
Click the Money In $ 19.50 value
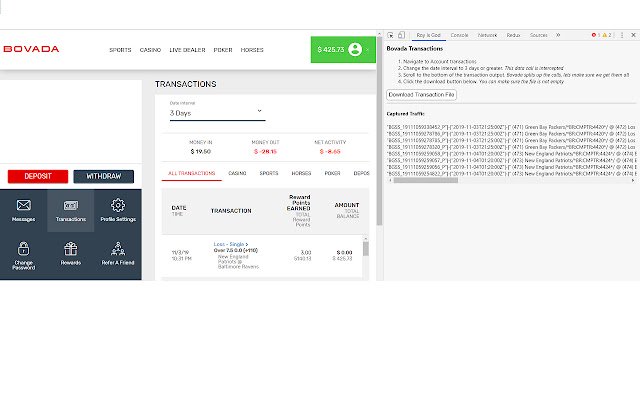[x=200, y=151]
